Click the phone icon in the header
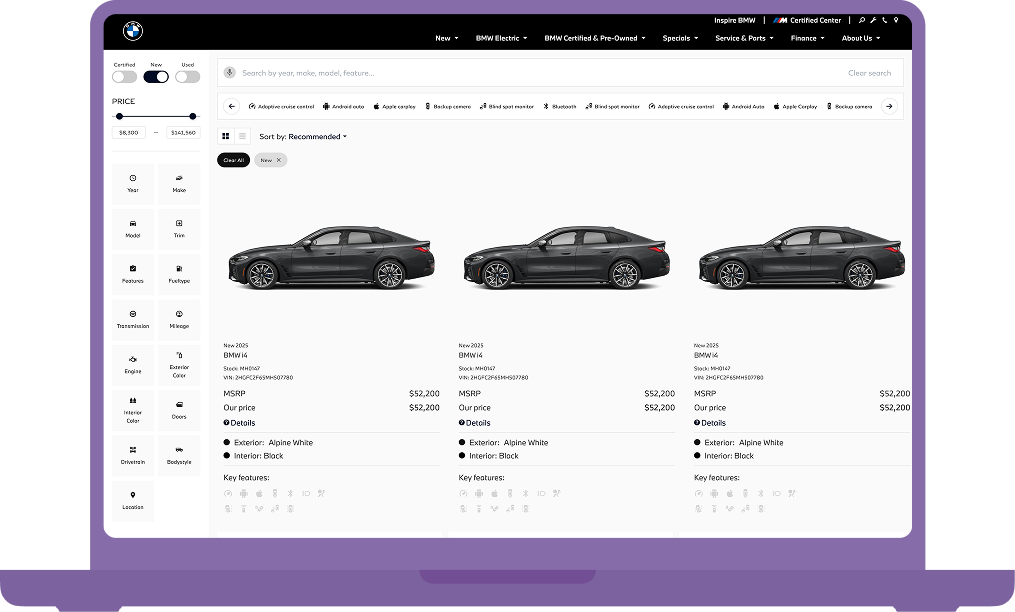1015x612 pixels. point(884,20)
